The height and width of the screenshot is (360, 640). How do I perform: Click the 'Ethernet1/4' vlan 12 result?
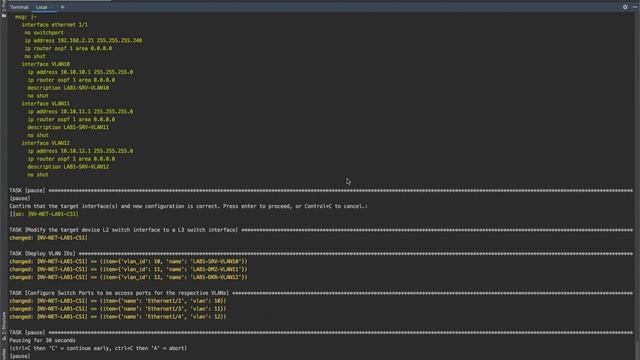click(118, 317)
